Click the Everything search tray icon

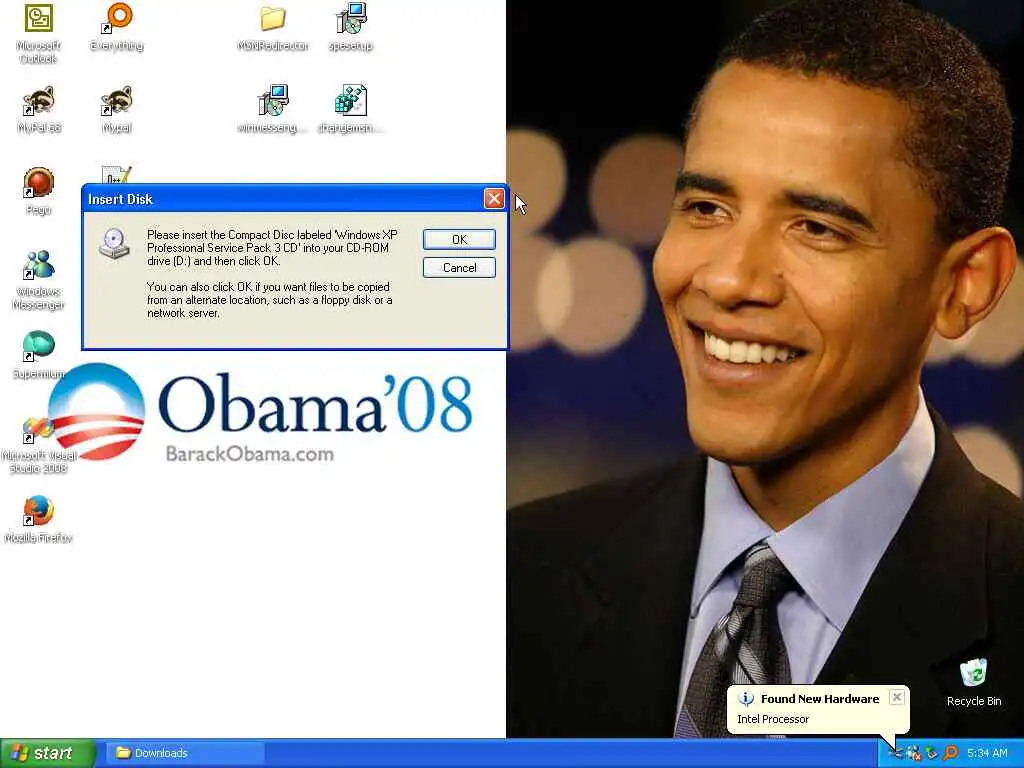pyautogui.click(x=950, y=753)
